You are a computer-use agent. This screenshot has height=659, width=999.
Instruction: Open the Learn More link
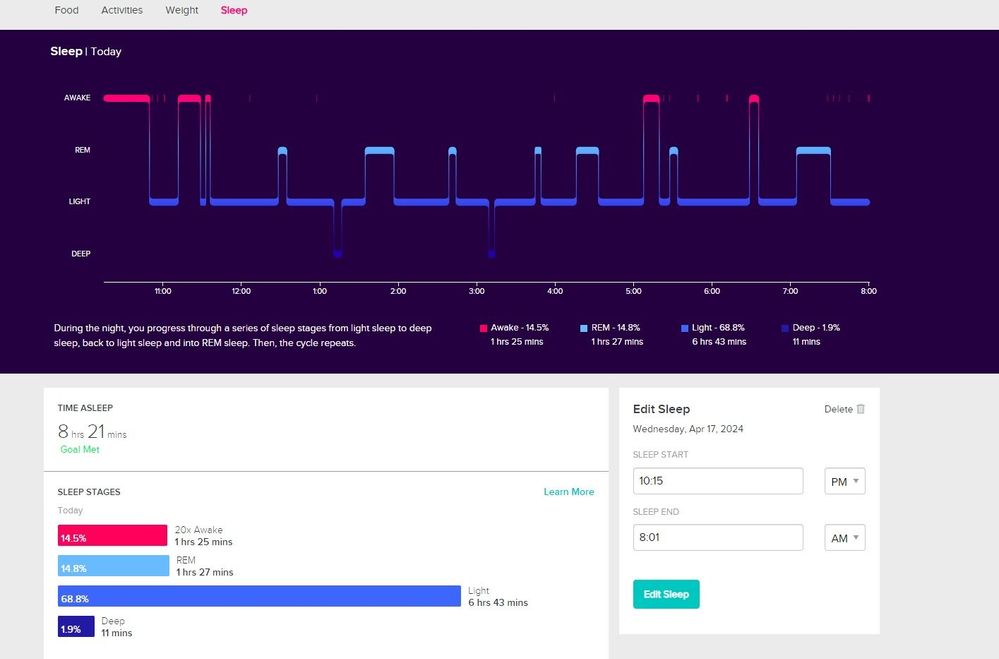coord(569,492)
